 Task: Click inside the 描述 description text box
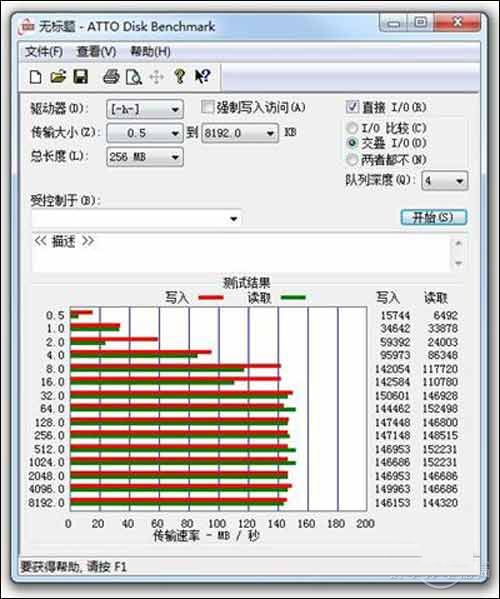click(242, 253)
